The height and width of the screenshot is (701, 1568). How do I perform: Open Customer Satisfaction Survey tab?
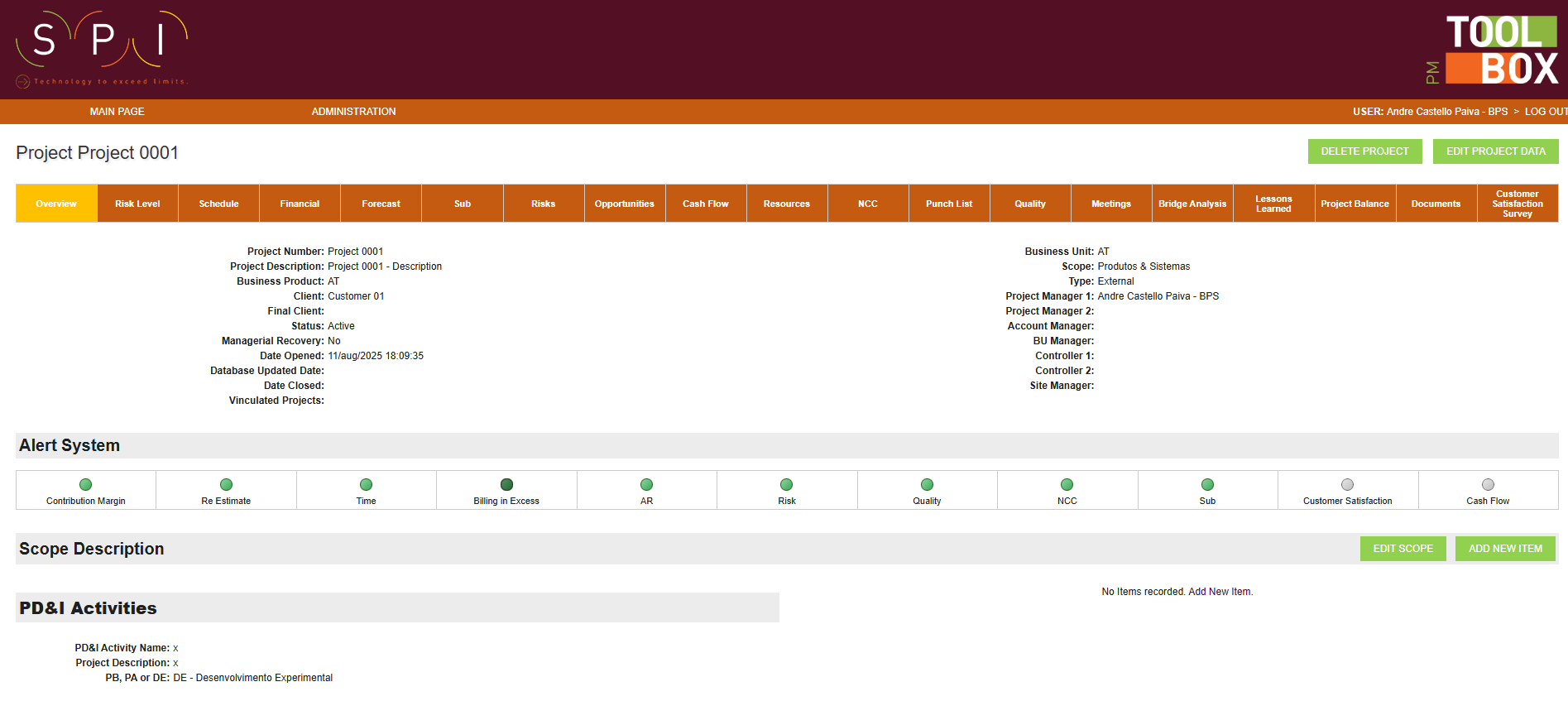tap(1518, 204)
